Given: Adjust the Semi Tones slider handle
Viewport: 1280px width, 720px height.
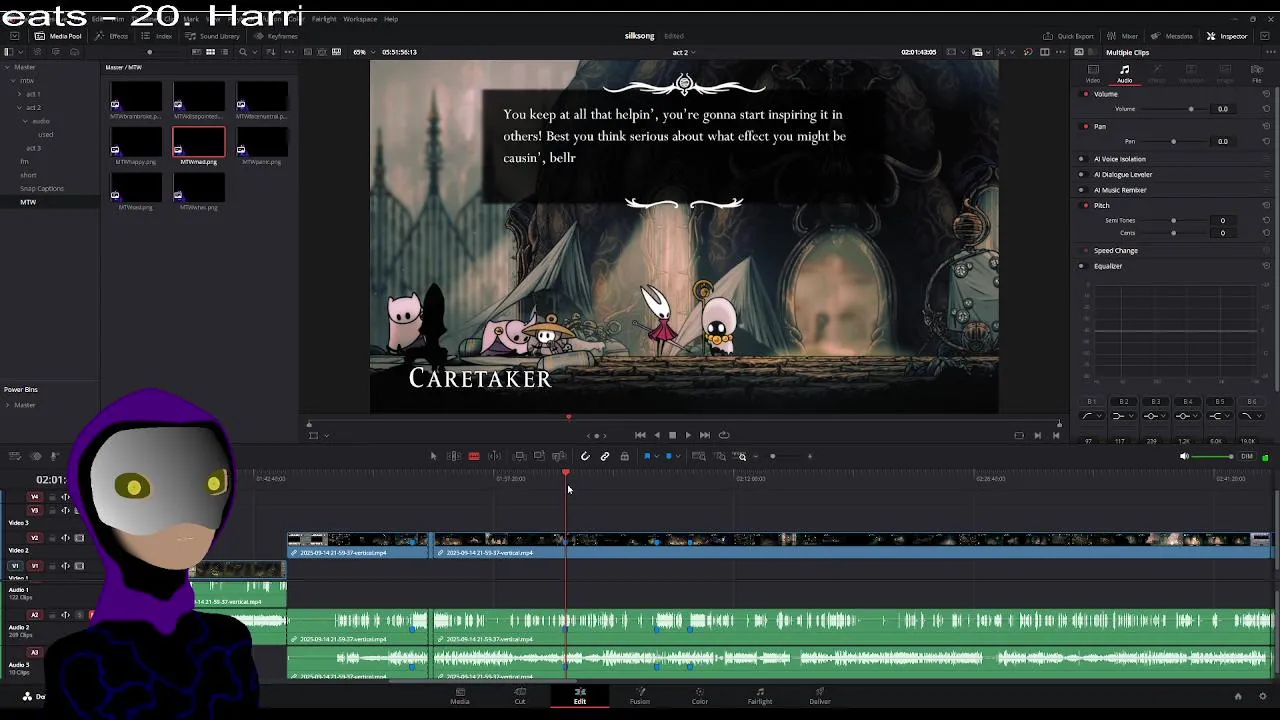Looking at the screenshot, I should (x=1173, y=220).
